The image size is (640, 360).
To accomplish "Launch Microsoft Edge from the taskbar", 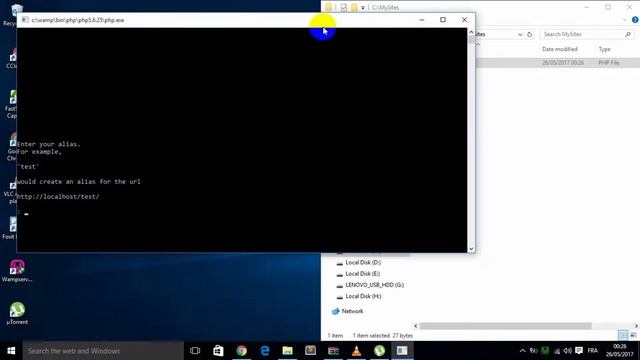I will [x=265, y=351].
